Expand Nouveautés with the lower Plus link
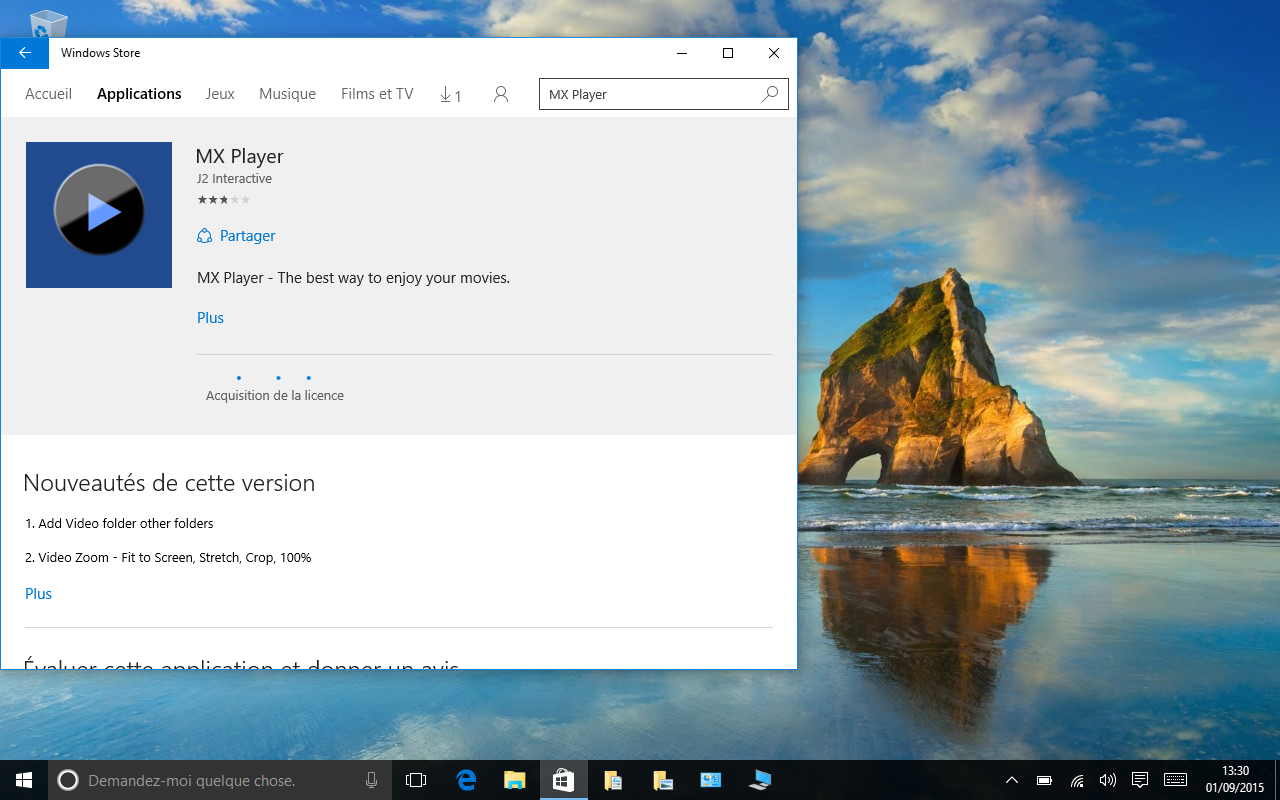The image size is (1280, 800). 38,594
